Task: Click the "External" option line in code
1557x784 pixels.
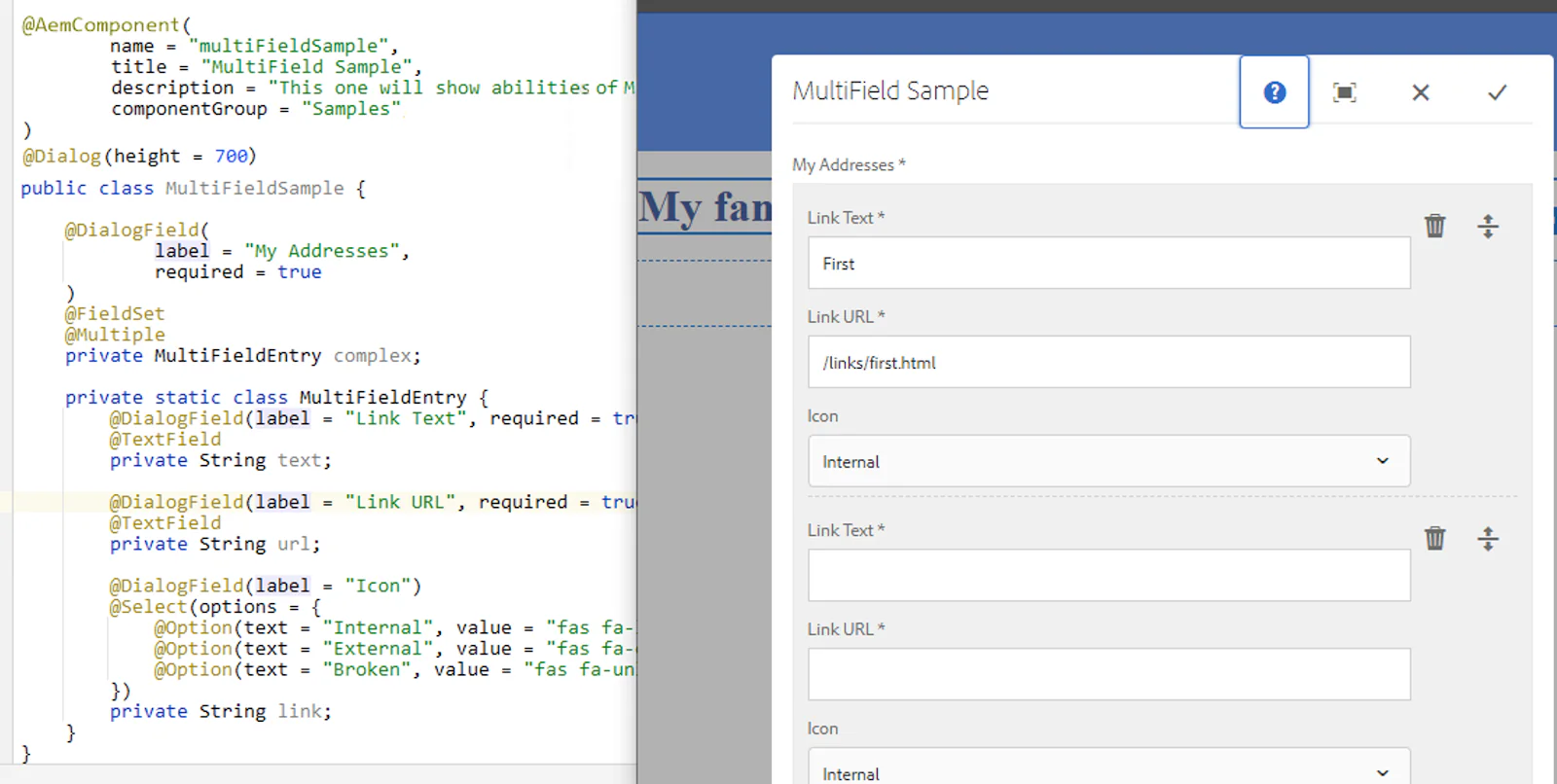Action: (x=394, y=649)
